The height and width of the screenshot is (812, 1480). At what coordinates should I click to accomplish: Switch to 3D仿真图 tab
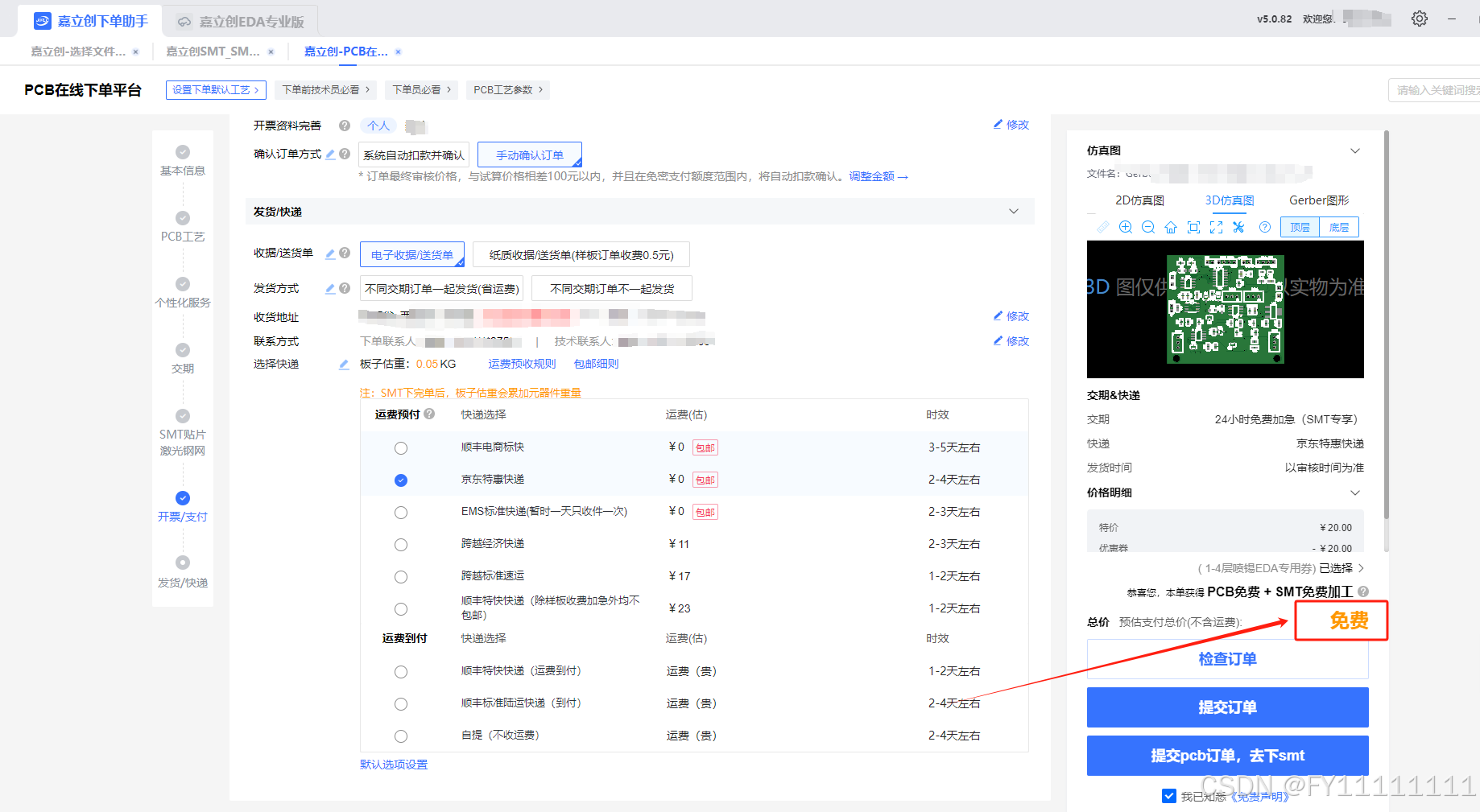tap(1230, 200)
